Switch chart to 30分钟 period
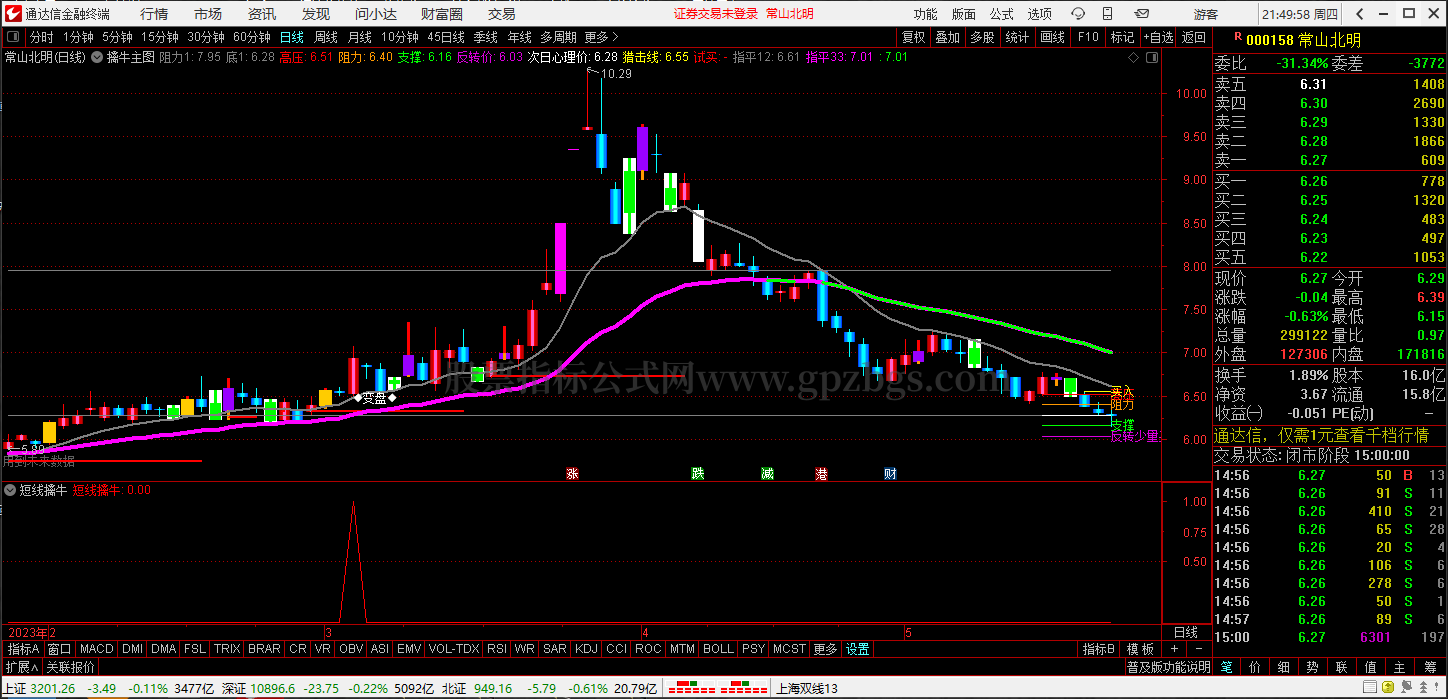This screenshot has width=1448, height=699. (205, 37)
